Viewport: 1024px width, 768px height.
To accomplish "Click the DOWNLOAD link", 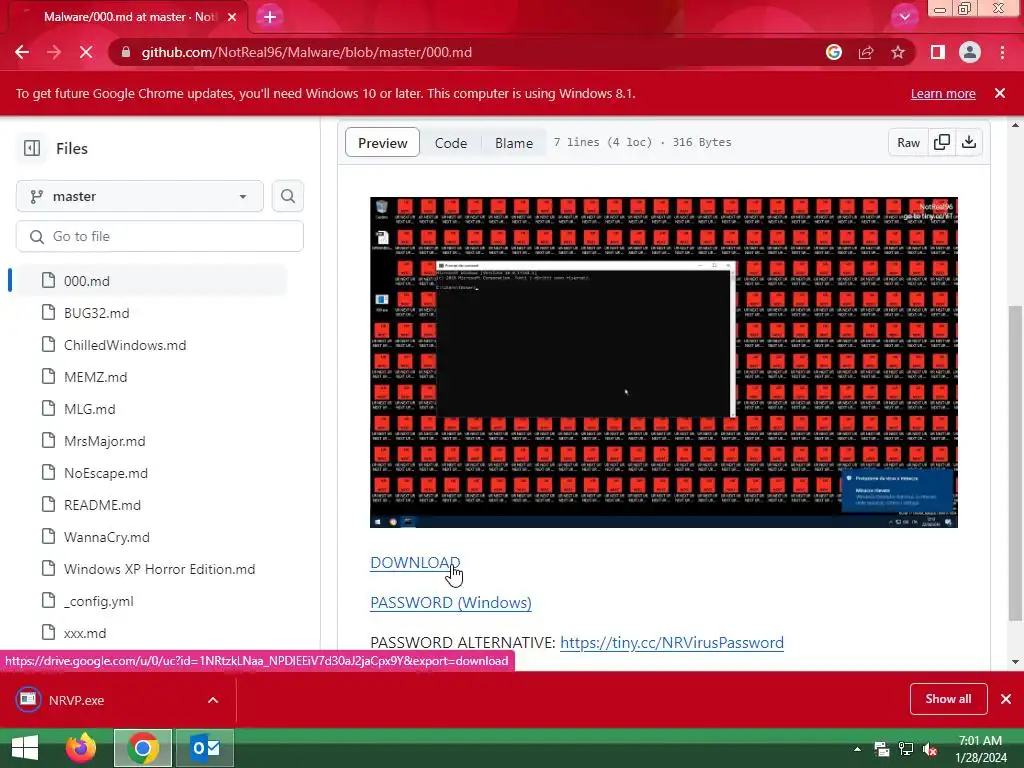I will [415, 562].
